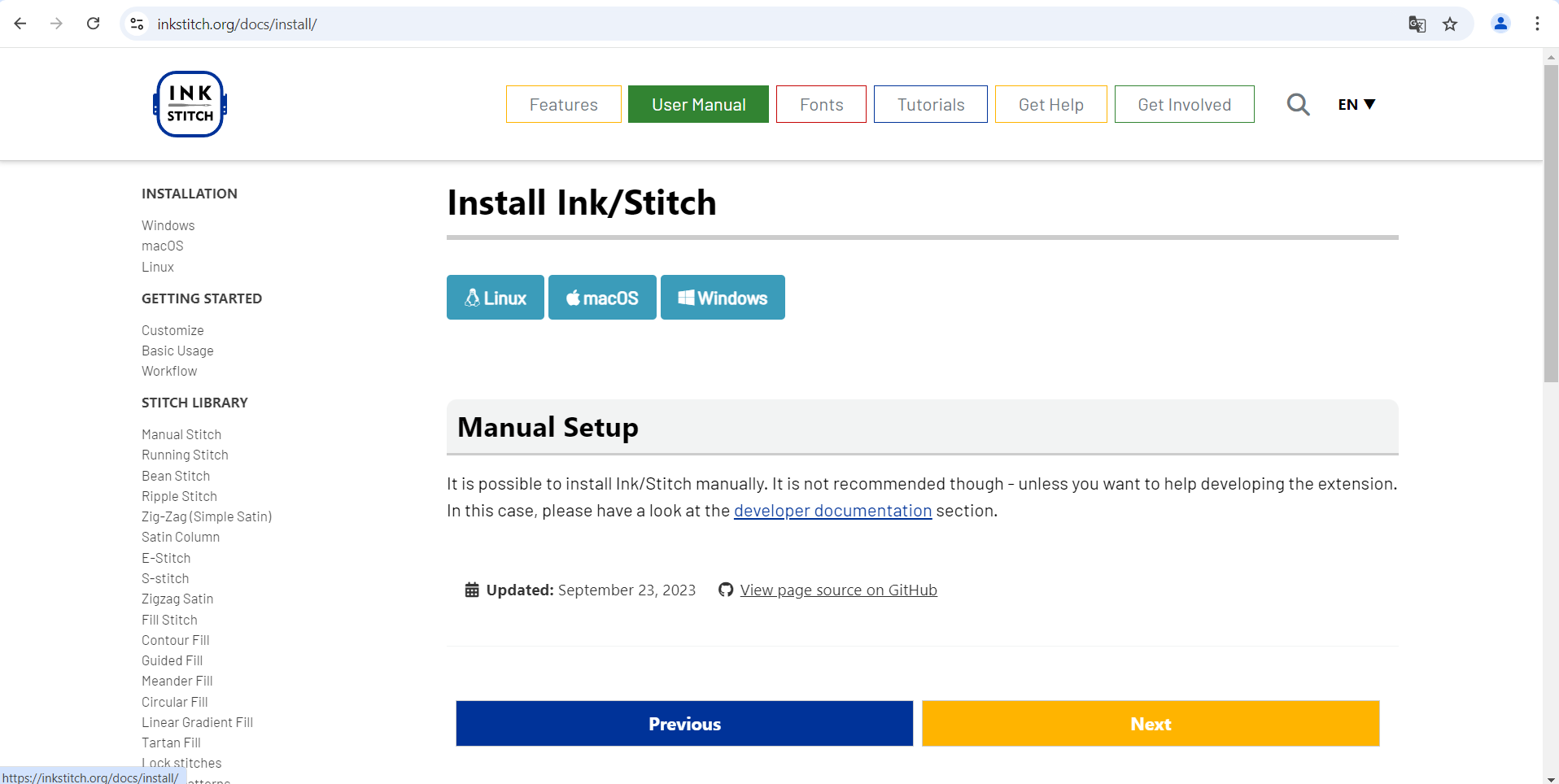Open the Get Help menu item
The image size is (1559, 784).
[x=1050, y=104]
